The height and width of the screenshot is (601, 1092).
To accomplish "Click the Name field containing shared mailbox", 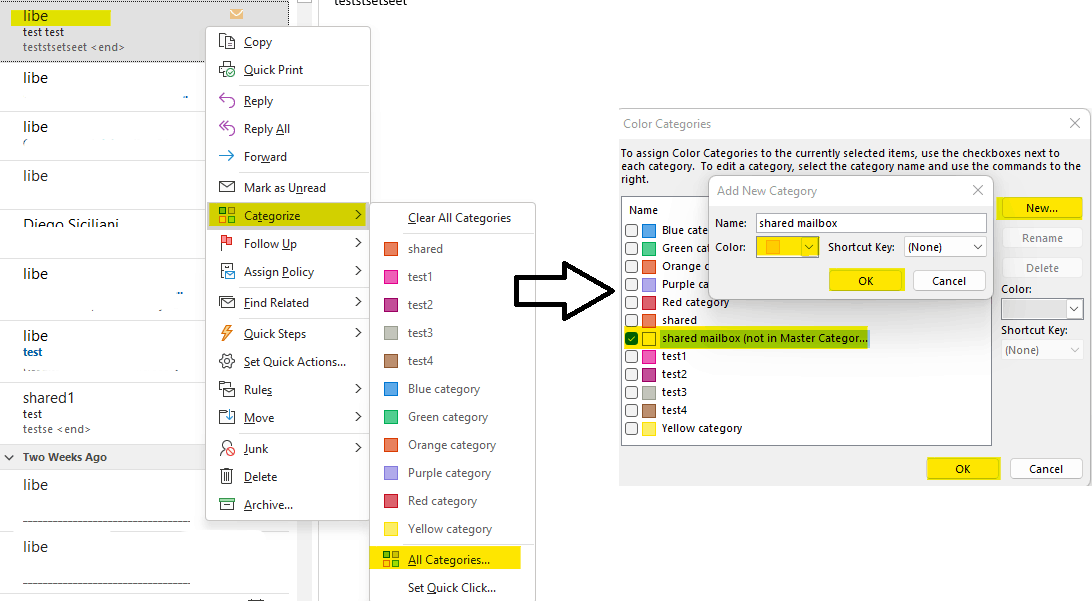I will click(x=871, y=223).
